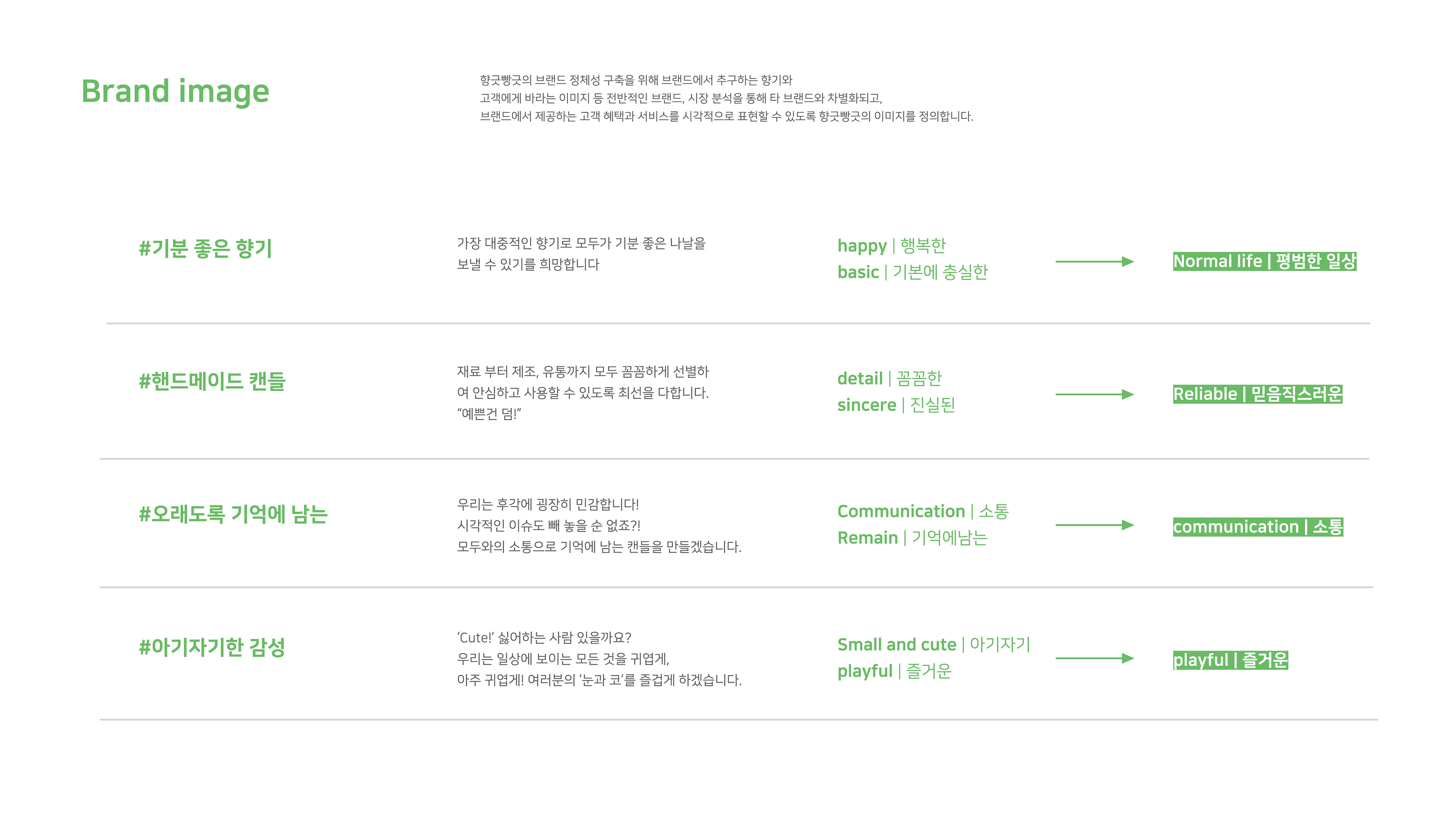Viewport: 1456px width, 819px height.
Task: Click the Normal life | 평범한 일상 highlighted tag
Action: pos(1265,261)
